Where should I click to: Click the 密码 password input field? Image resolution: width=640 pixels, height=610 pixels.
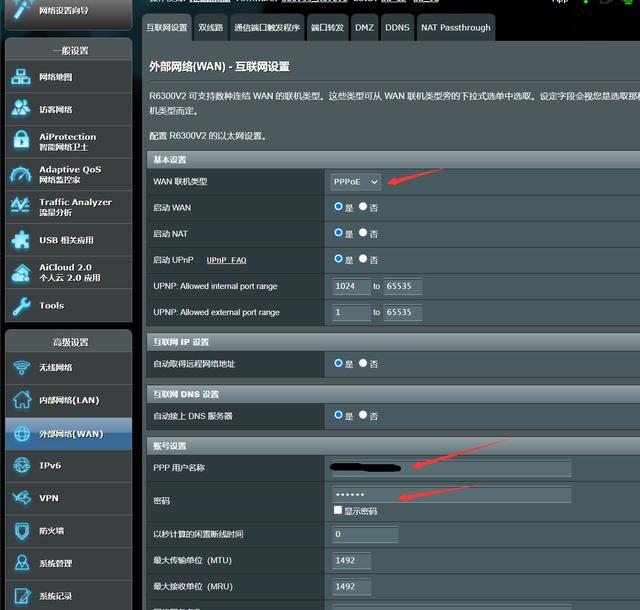click(x=451, y=494)
